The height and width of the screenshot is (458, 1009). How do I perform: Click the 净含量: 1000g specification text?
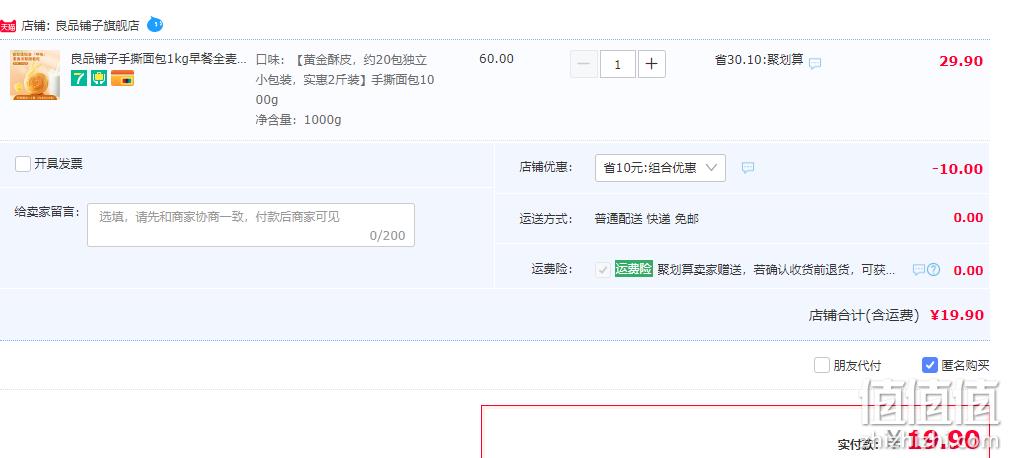[x=299, y=120]
